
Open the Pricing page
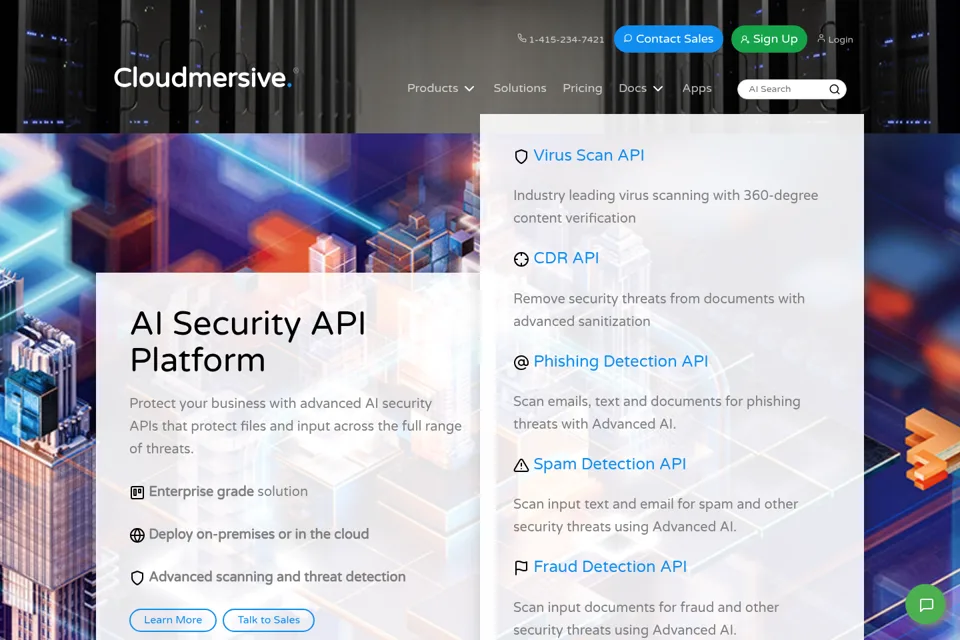click(x=582, y=88)
